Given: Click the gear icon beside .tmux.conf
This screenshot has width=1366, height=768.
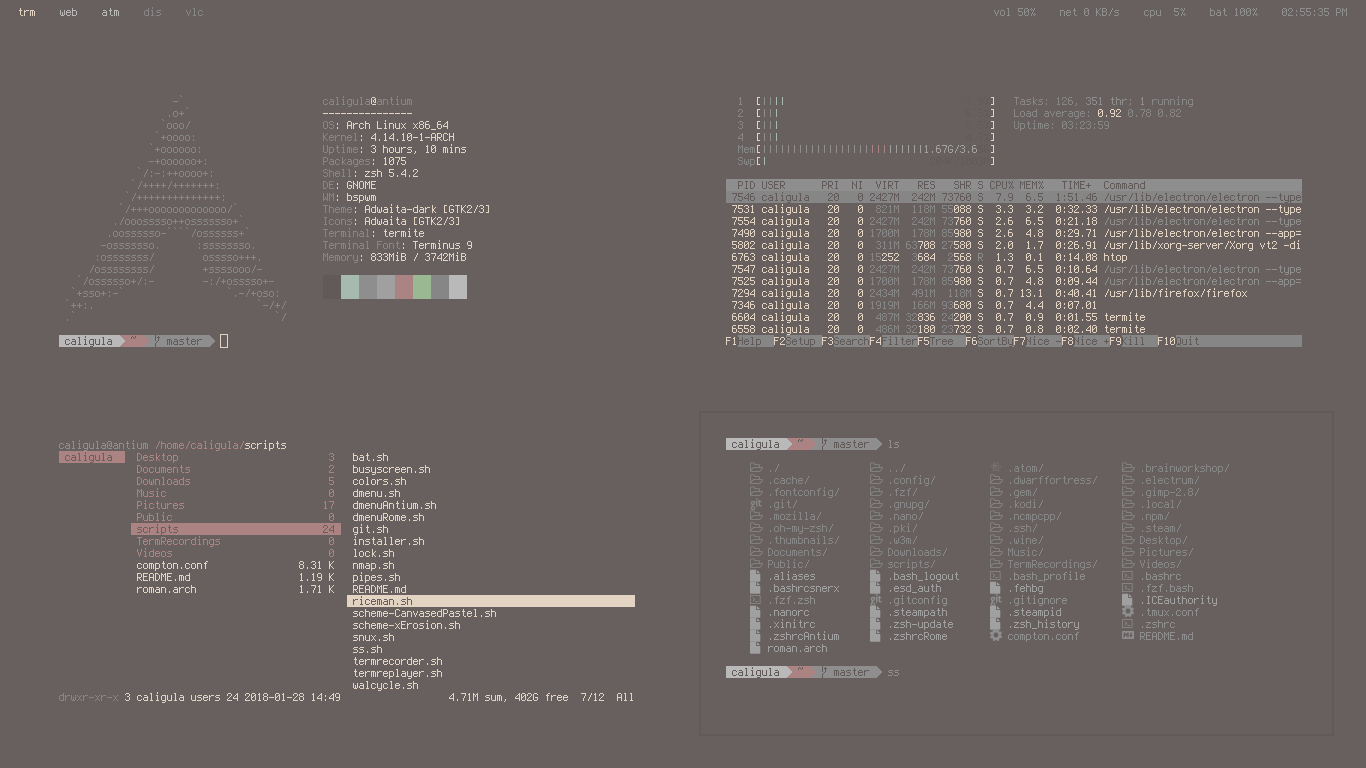Looking at the screenshot, I should (x=1128, y=612).
